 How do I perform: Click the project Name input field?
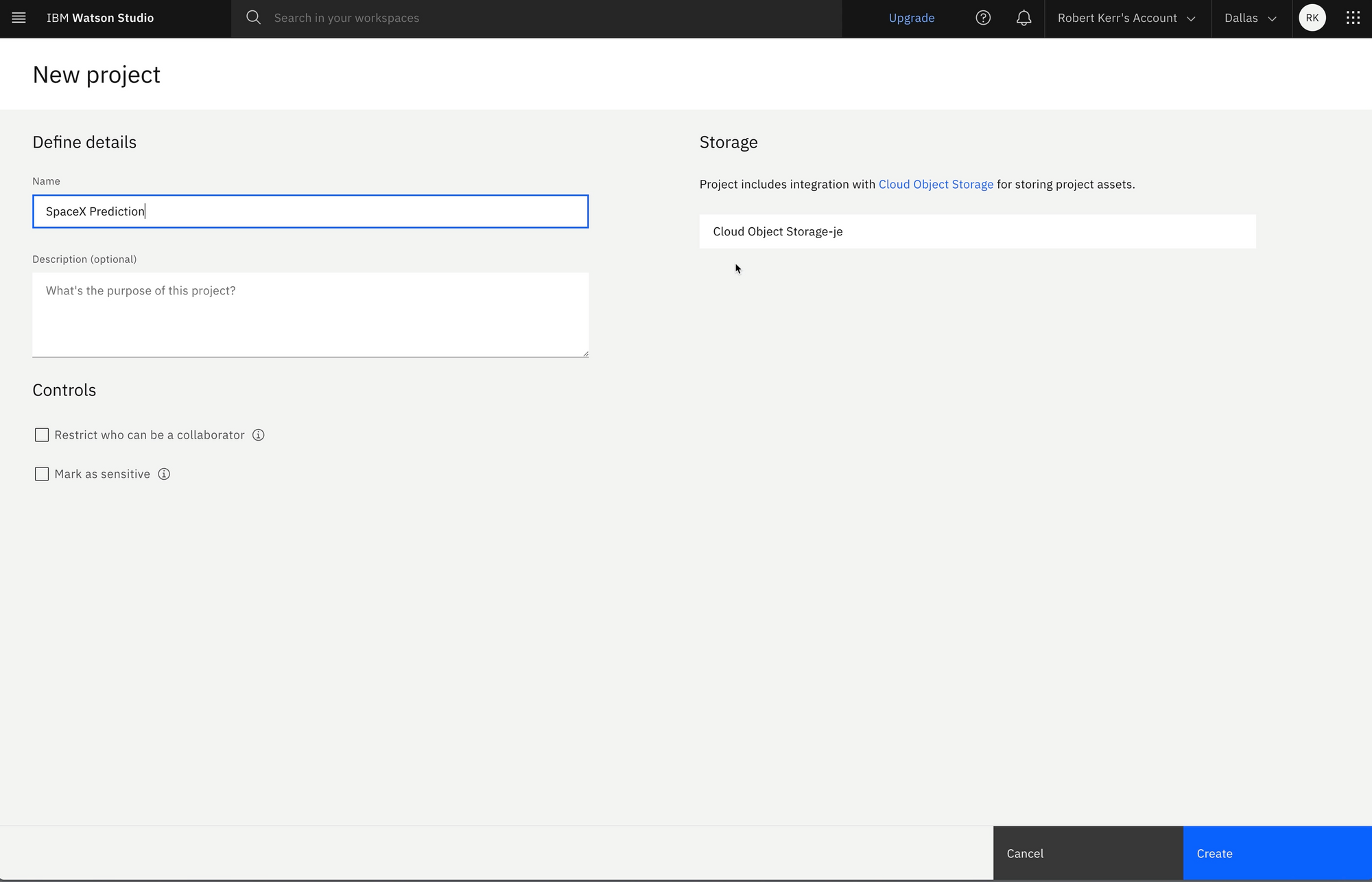pos(310,211)
